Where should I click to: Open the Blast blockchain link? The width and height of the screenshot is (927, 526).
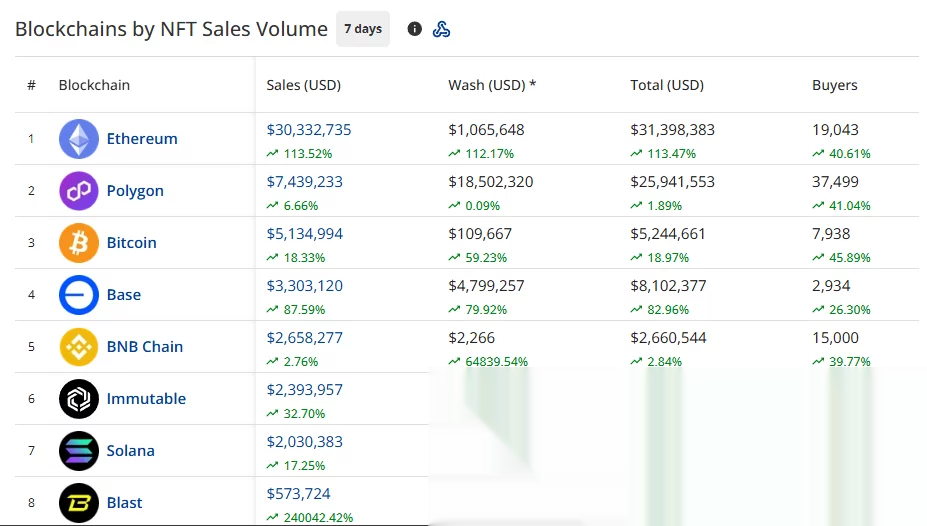124,503
